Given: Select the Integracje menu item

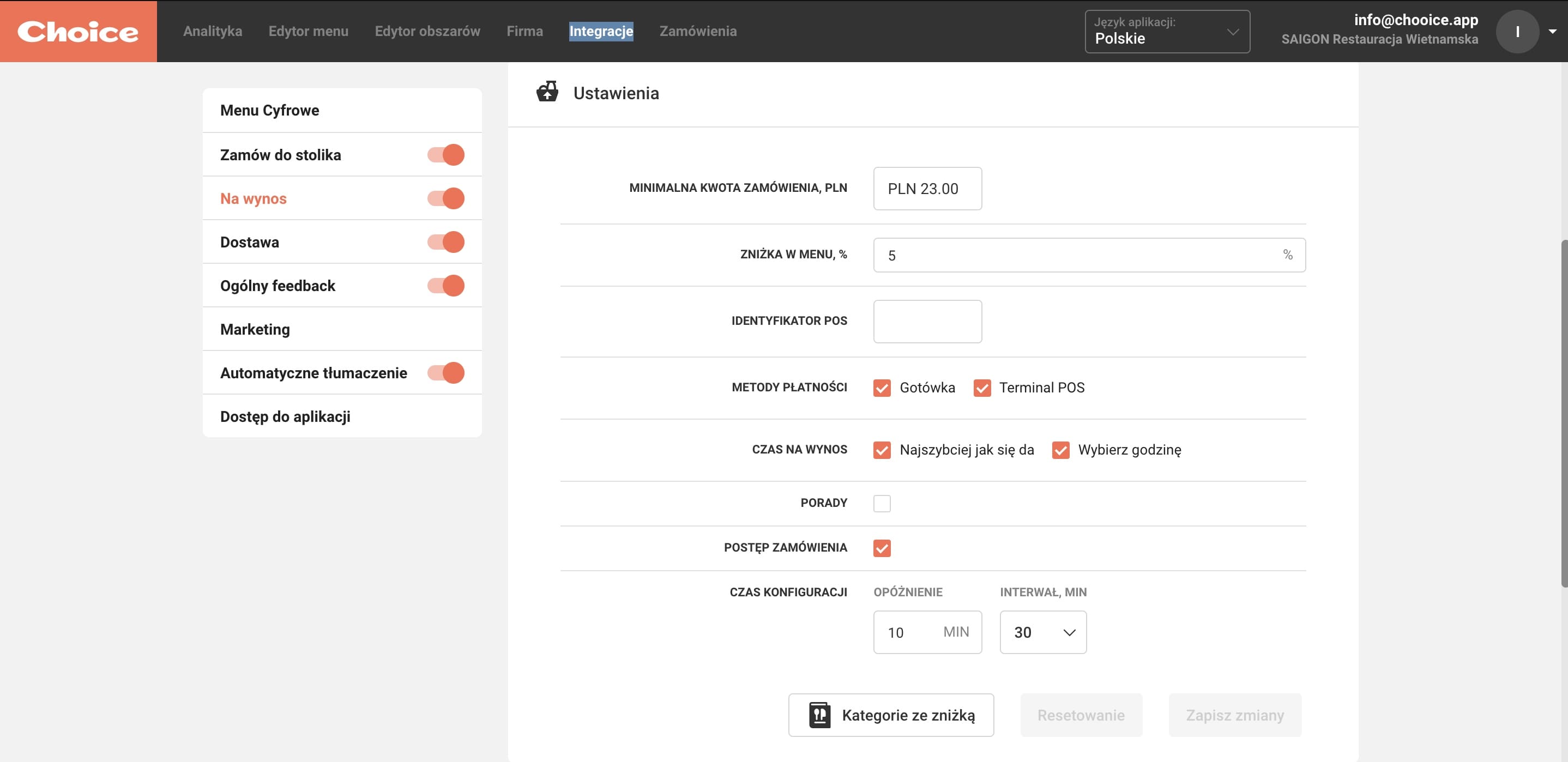Looking at the screenshot, I should (x=601, y=31).
